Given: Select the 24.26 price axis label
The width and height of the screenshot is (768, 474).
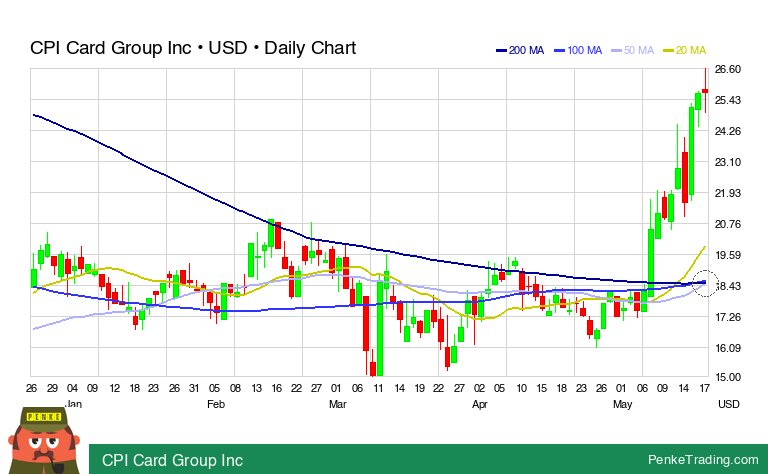Looking at the screenshot, I should (727, 131).
